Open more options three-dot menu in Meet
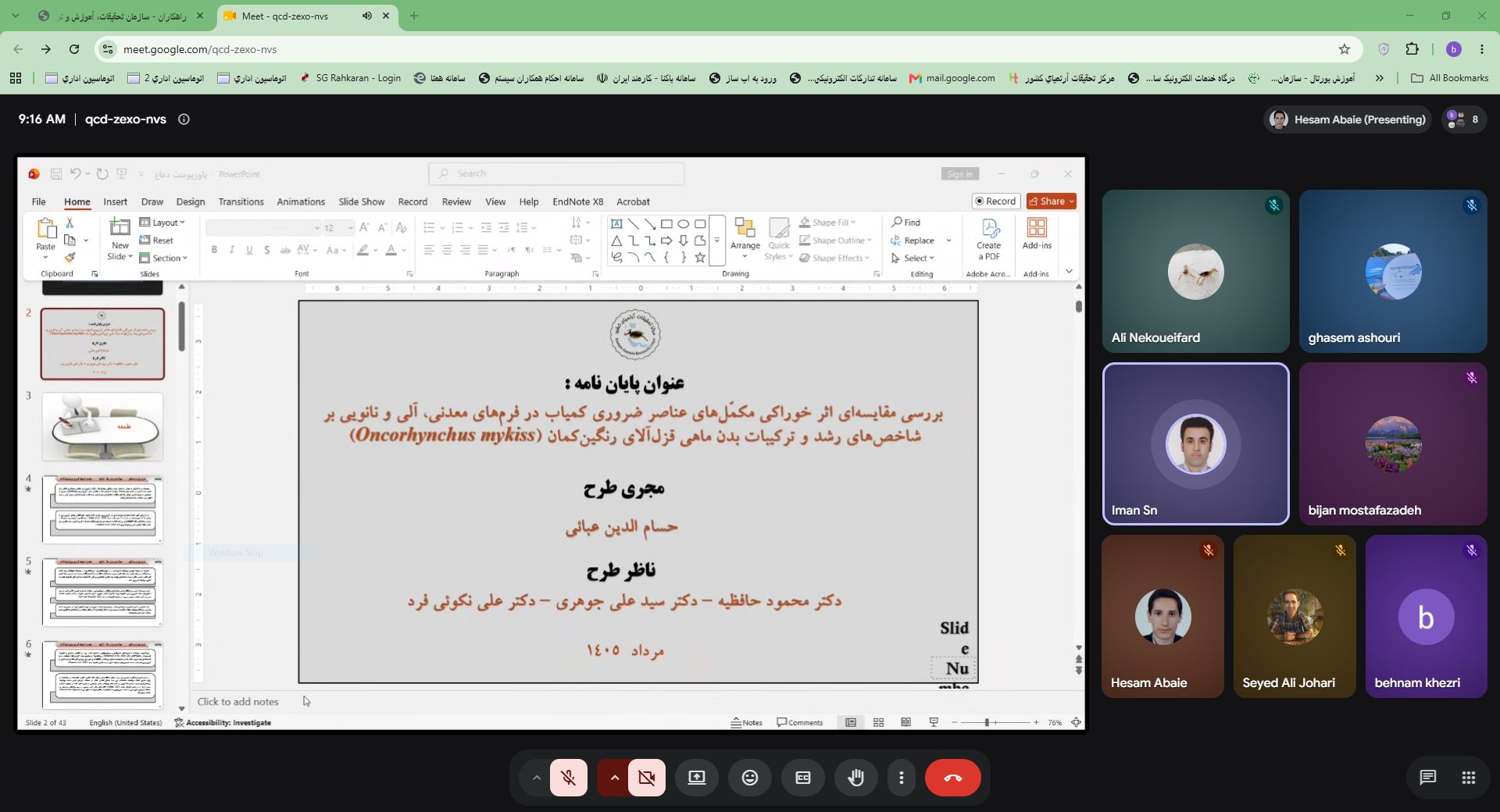The height and width of the screenshot is (812, 1500). 902,778
